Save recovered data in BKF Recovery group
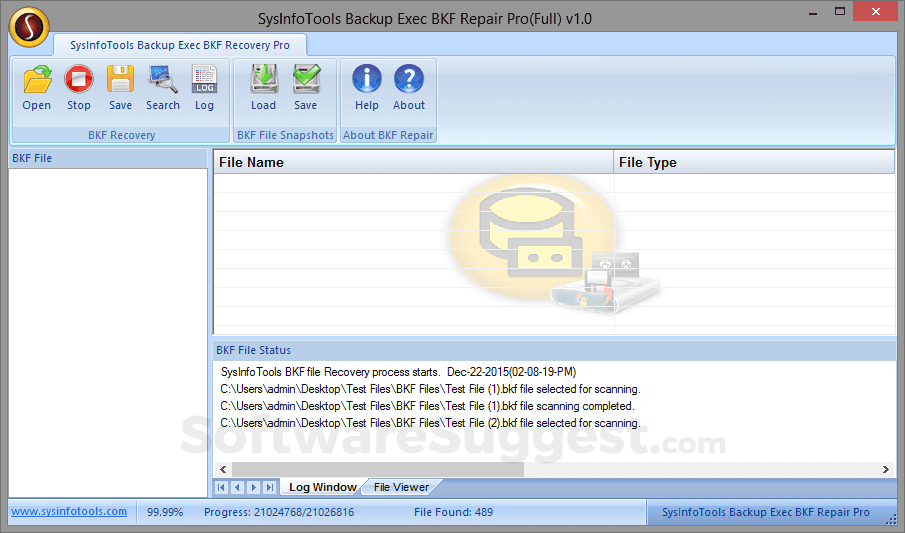The image size is (905, 533). coord(120,88)
